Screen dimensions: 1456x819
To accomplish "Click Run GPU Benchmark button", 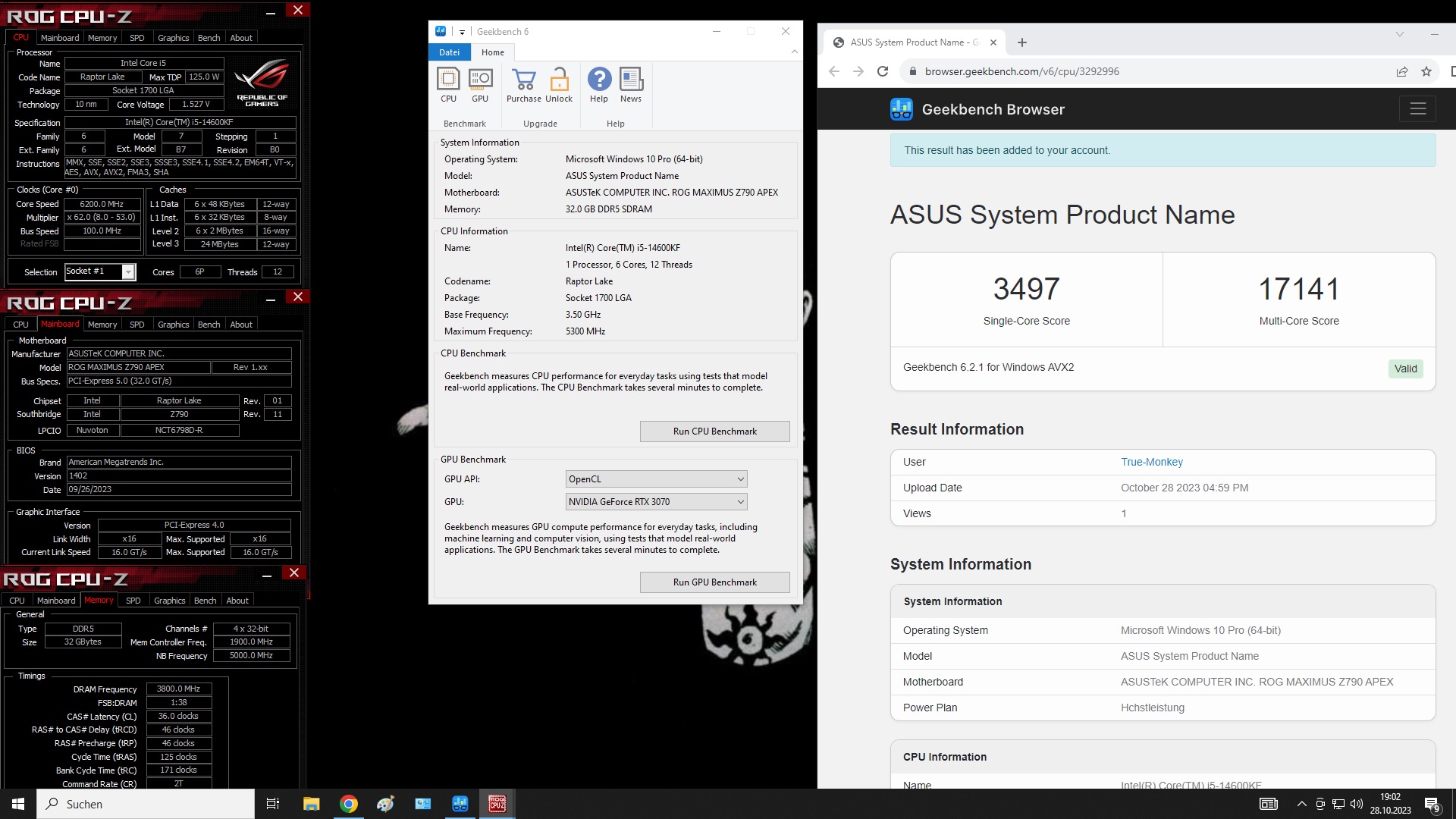I will coord(715,582).
